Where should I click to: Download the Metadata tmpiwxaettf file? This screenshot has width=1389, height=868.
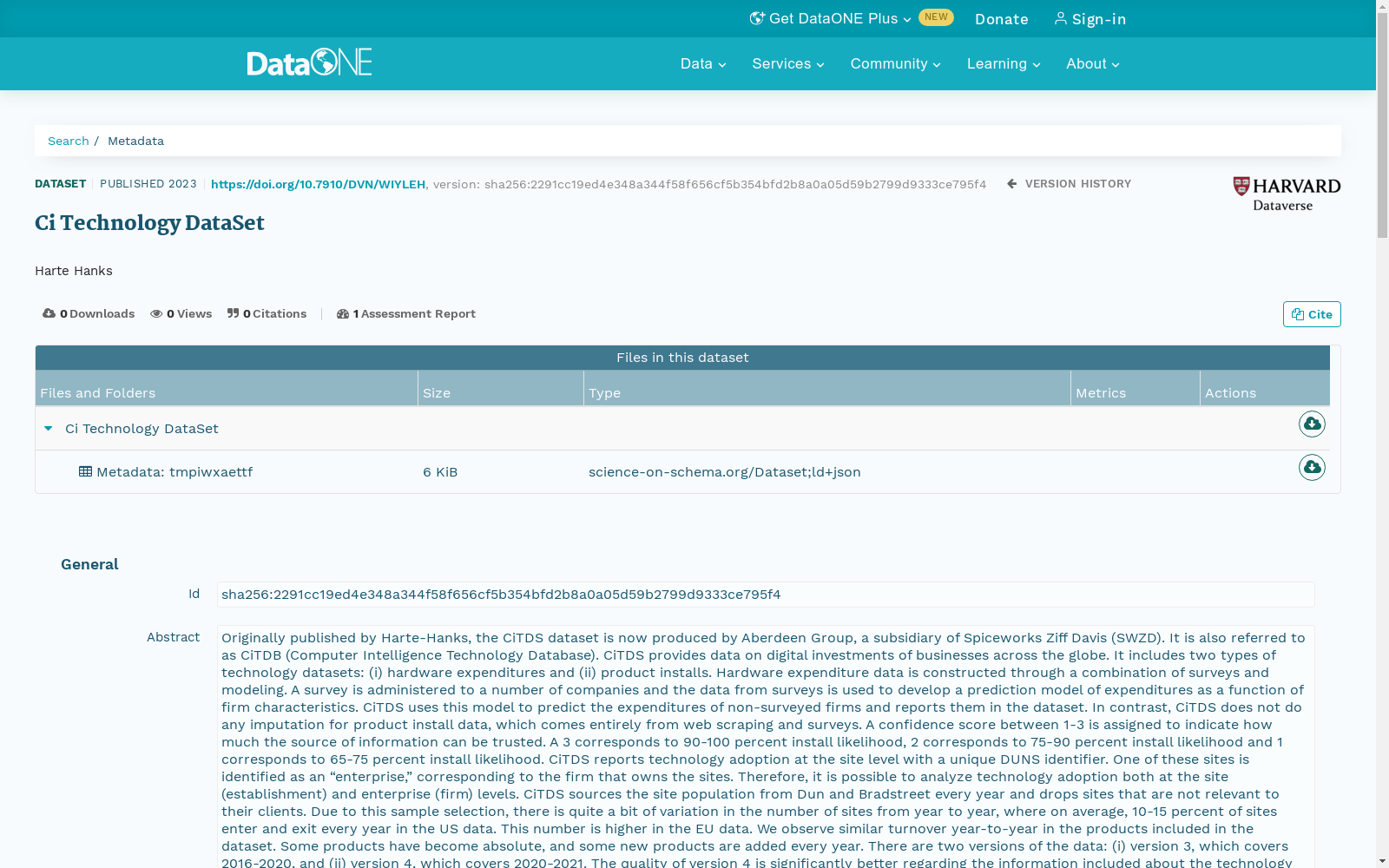click(1312, 467)
